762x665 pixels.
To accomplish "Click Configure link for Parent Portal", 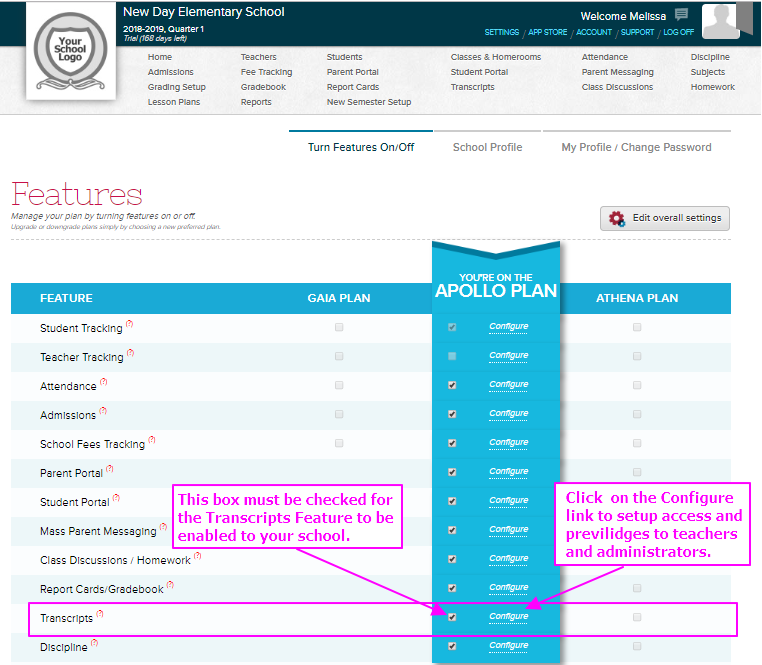I will 508,471.
